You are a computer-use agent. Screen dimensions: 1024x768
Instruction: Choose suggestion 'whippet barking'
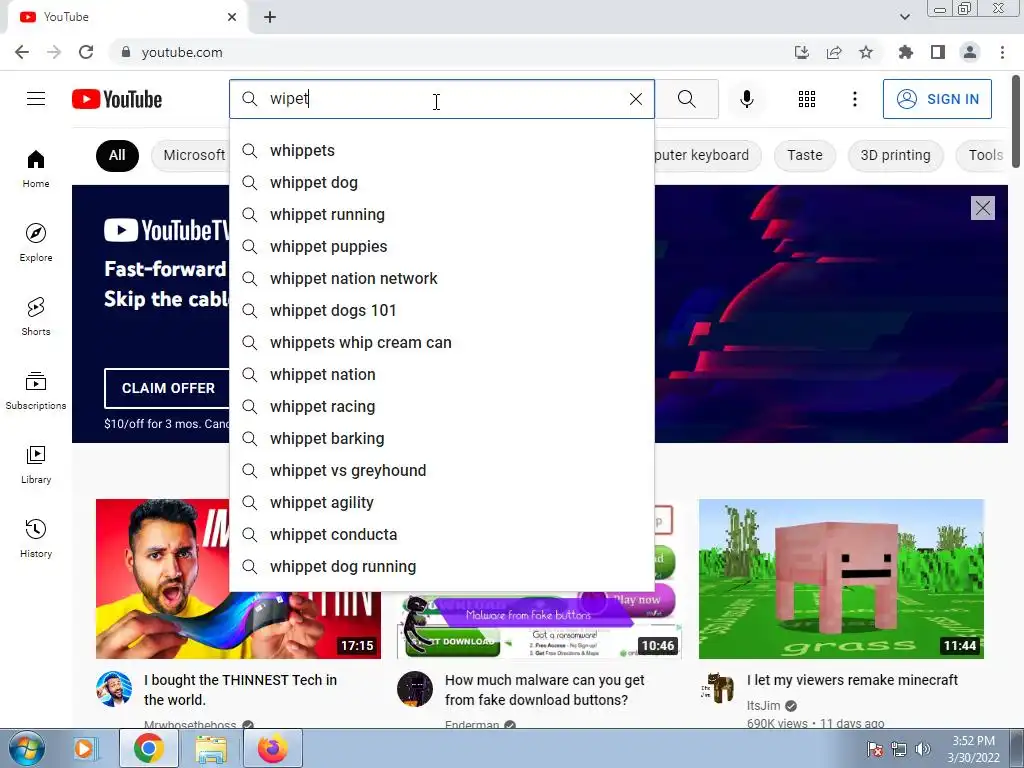441,438
